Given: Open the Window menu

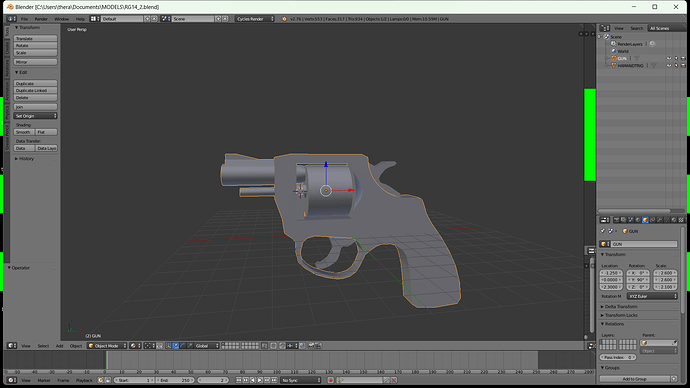Looking at the screenshot, I should 62,19.
